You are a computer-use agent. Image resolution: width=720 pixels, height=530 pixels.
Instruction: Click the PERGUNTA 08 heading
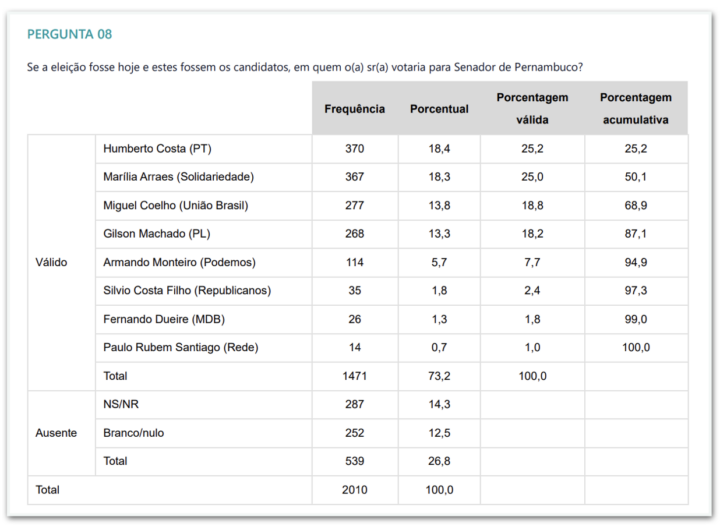click(x=69, y=34)
